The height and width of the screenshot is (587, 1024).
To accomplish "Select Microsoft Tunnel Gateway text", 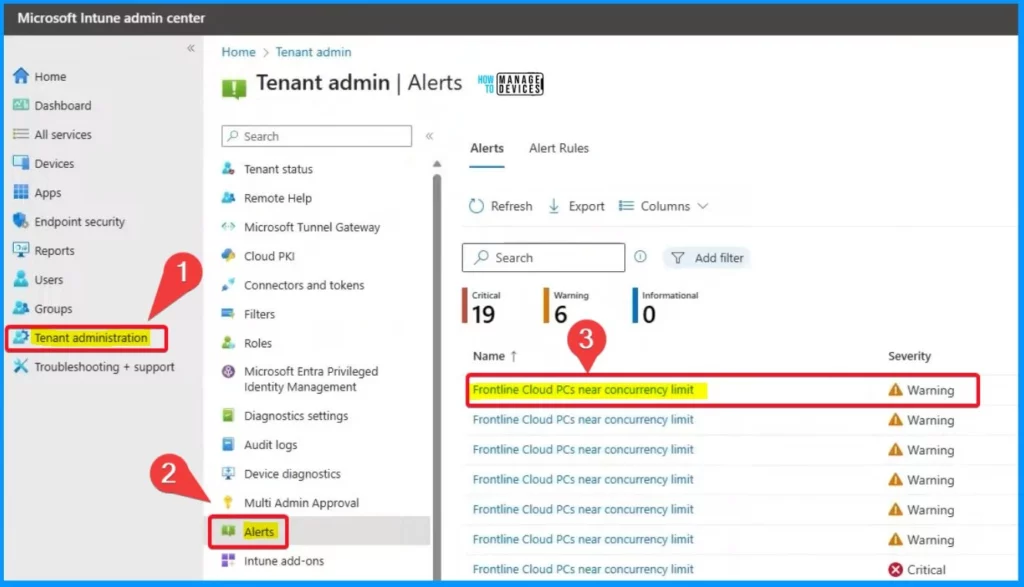I will (x=312, y=227).
